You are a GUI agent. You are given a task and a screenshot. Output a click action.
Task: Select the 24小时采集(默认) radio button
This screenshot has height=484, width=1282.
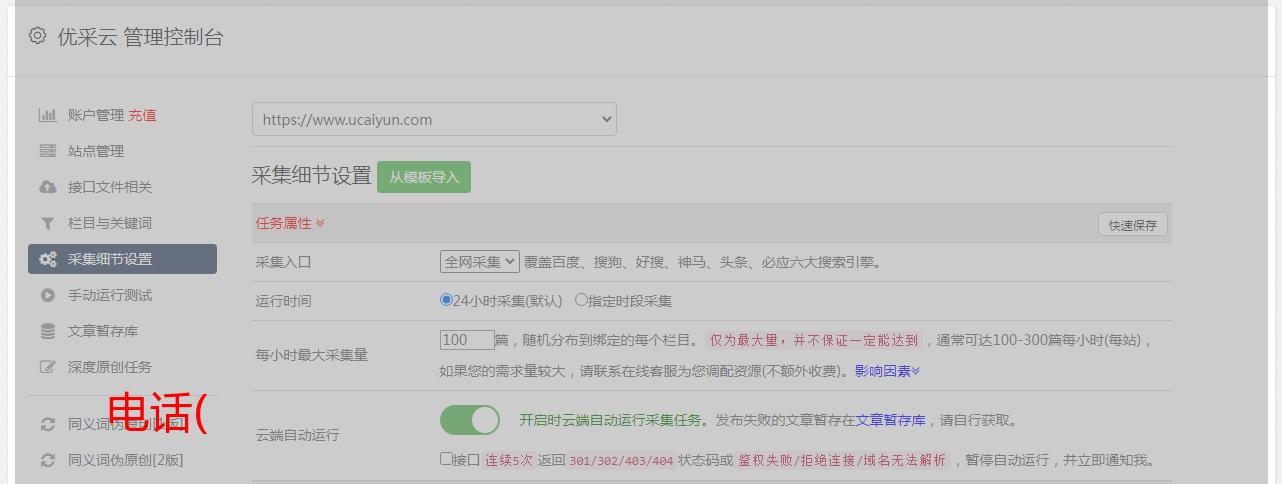tap(446, 299)
